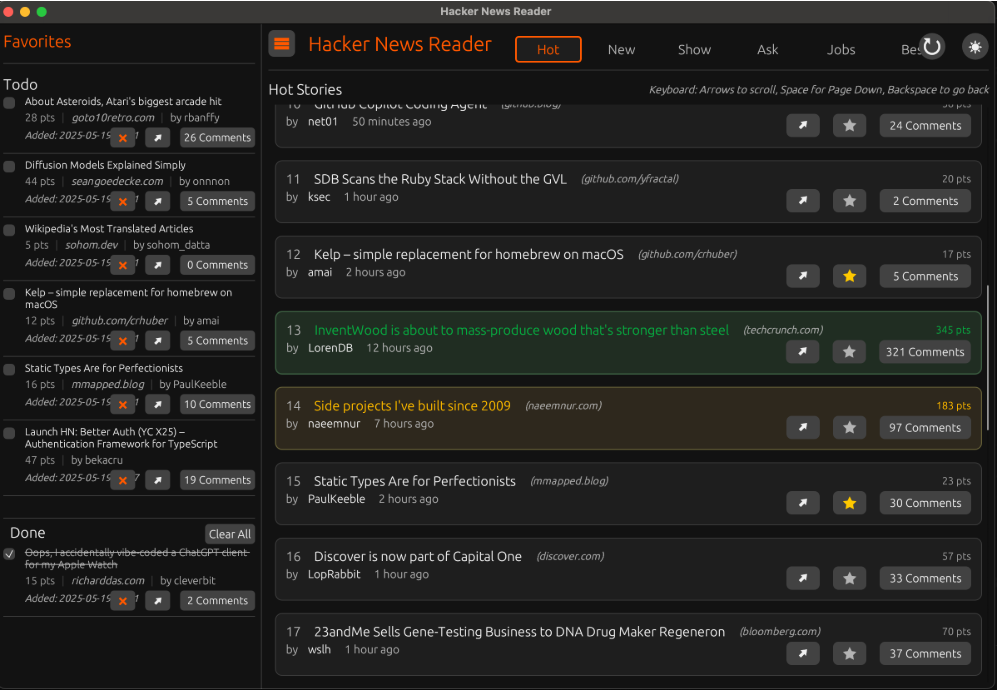Click 2 Comments on done ChatGPT client item
Image resolution: width=997 pixels, height=691 pixels.
pos(217,601)
